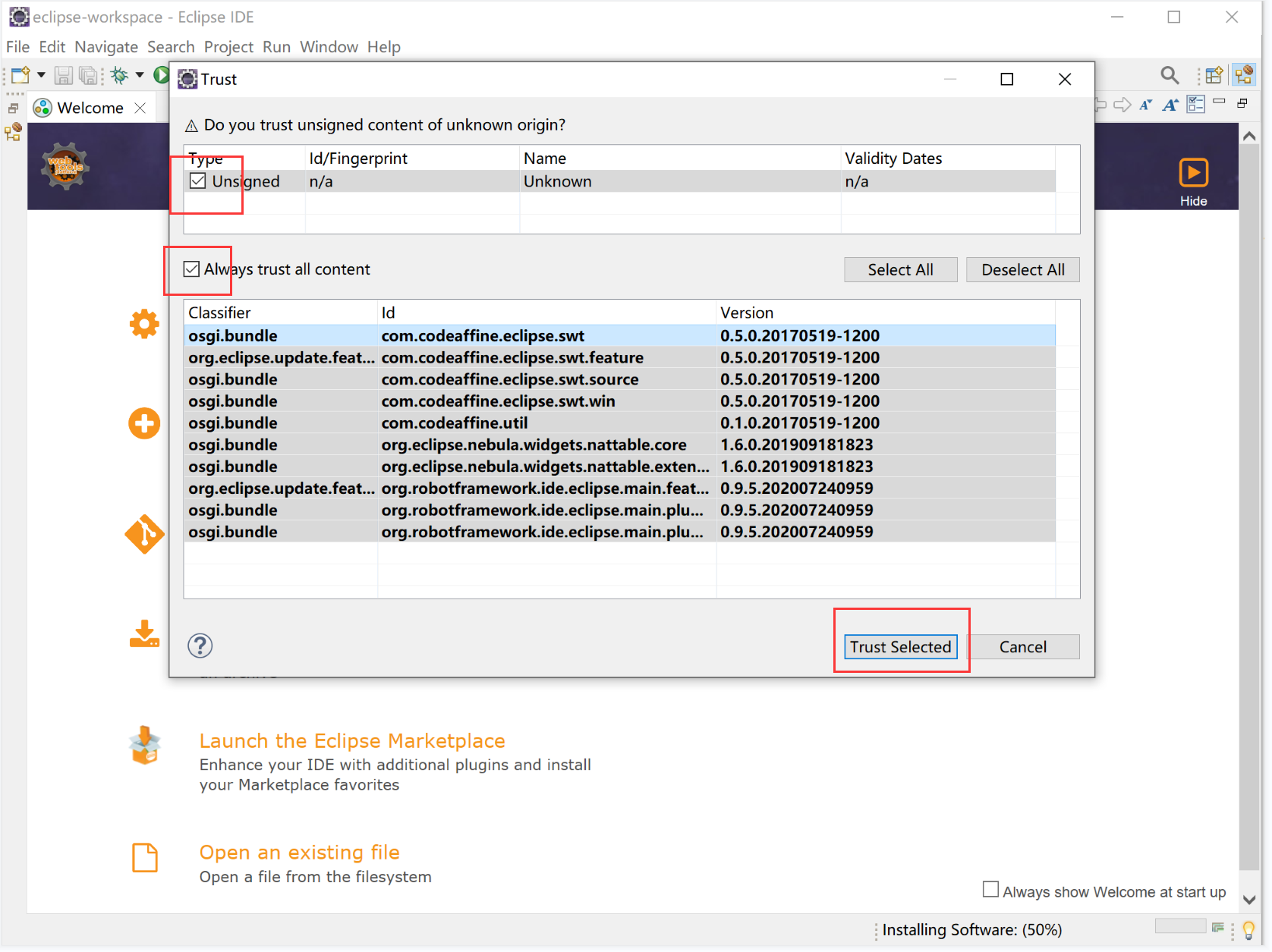Screen dimensions: 1272x952
Task: Uncheck the Unsigned certificate checkbox
Action: coord(198,181)
